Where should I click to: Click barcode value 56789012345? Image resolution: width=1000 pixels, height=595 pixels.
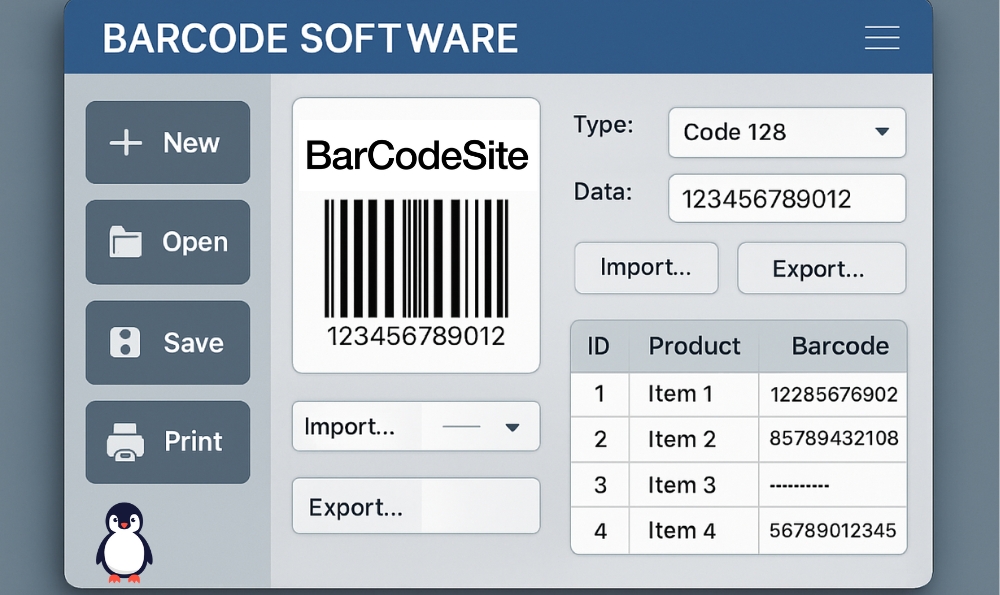[833, 531]
